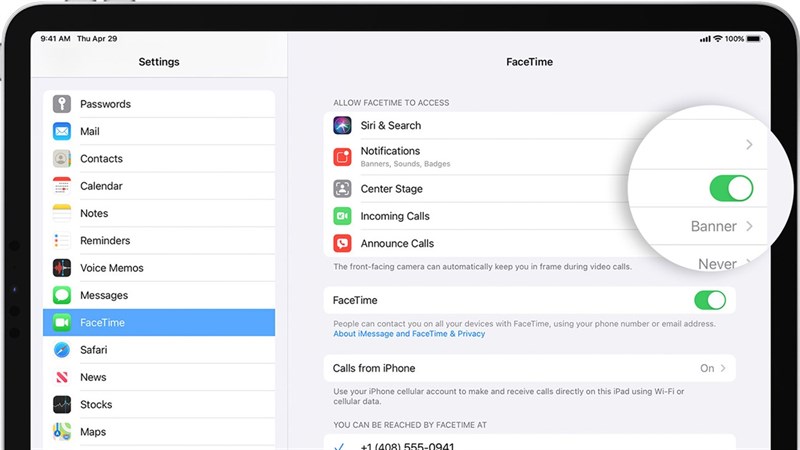Open Passwords key icon in sidebar

pyautogui.click(x=62, y=104)
